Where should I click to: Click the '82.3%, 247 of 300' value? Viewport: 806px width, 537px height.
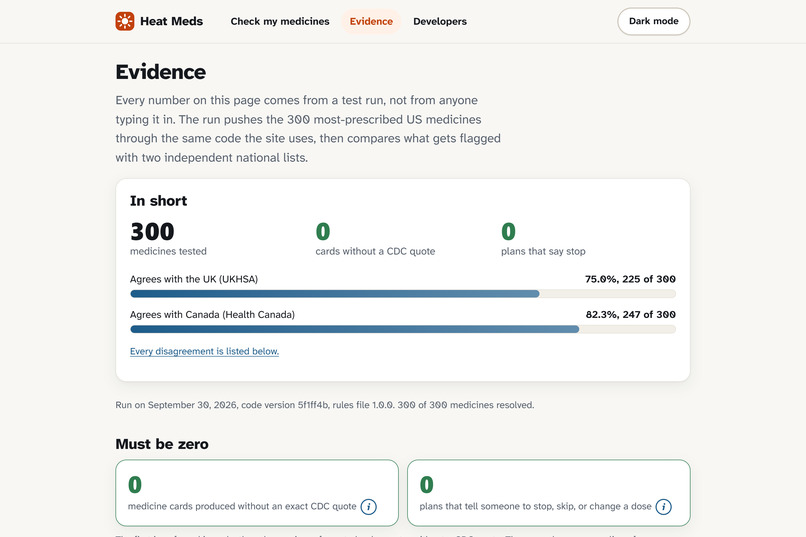(x=631, y=314)
